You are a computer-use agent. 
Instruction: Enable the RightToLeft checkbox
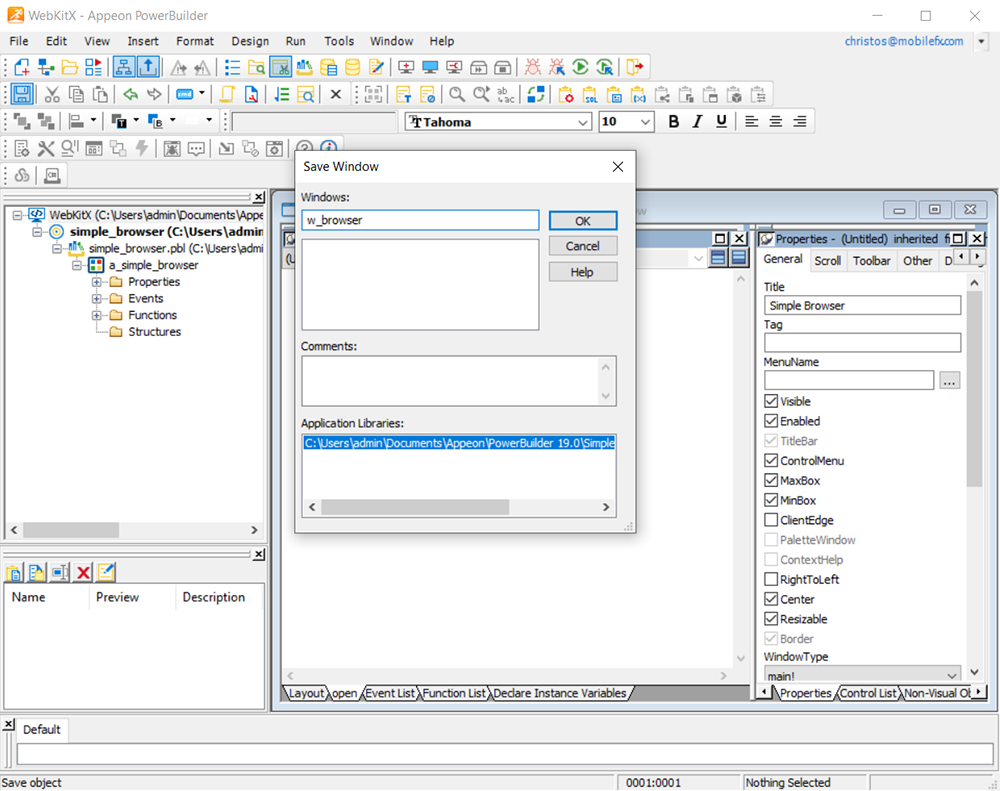point(771,579)
